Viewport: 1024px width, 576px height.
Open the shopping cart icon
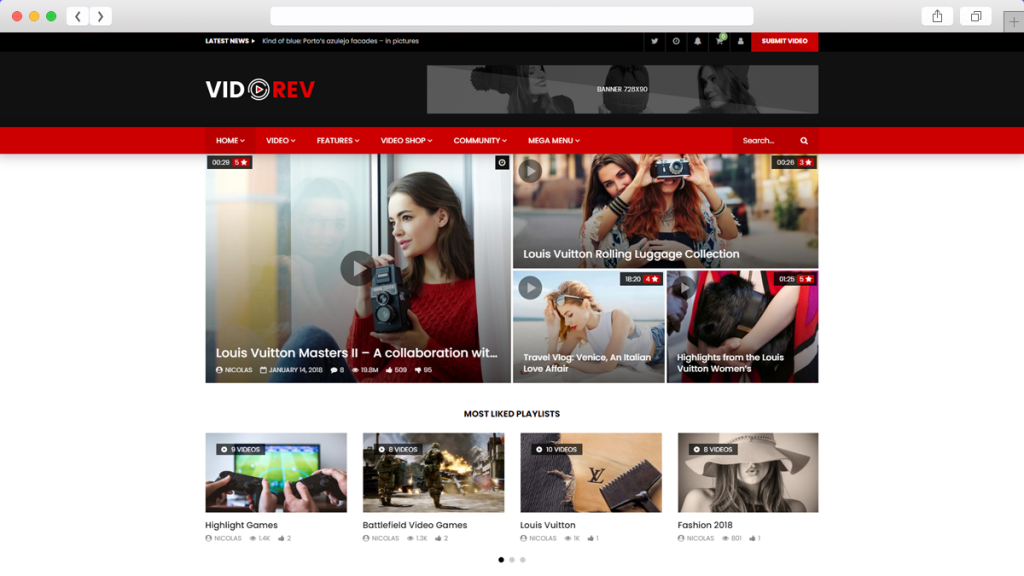pyautogui.click(x=719, y=41)
